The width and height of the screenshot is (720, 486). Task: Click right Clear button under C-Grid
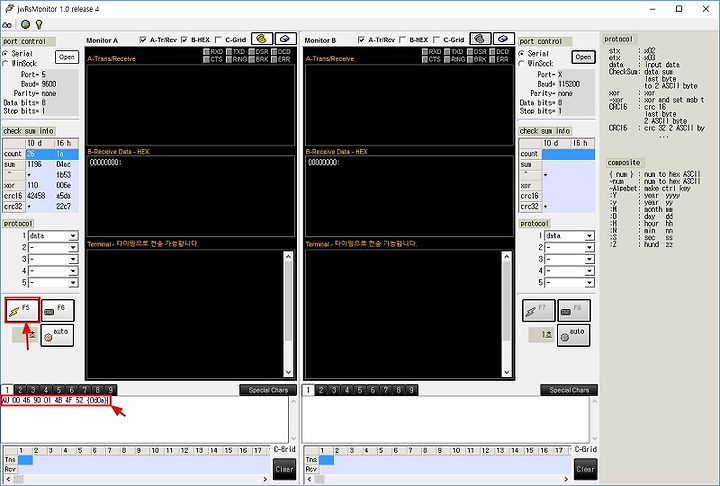[585, 469]
